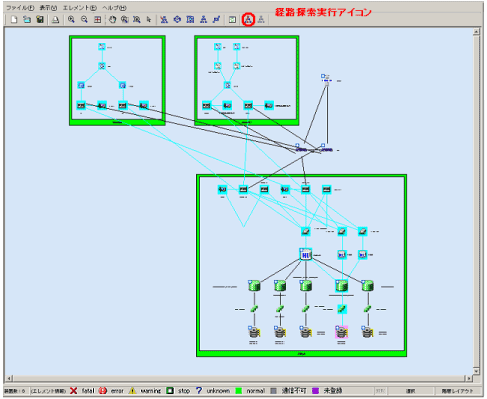Screen dimensions: 487x399
Task: Click the Print toolbar icon
Action: [x=55, y=20]
